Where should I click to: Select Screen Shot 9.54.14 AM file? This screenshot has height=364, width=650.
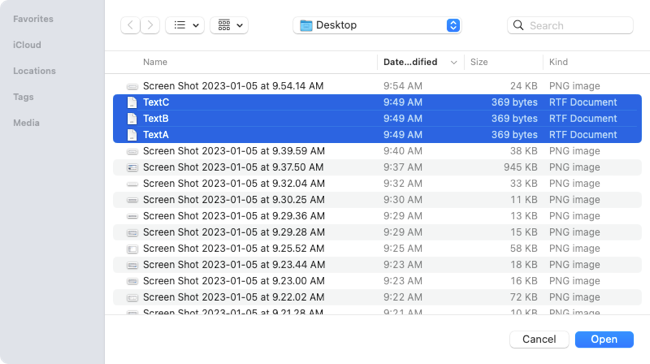point(377,86)
